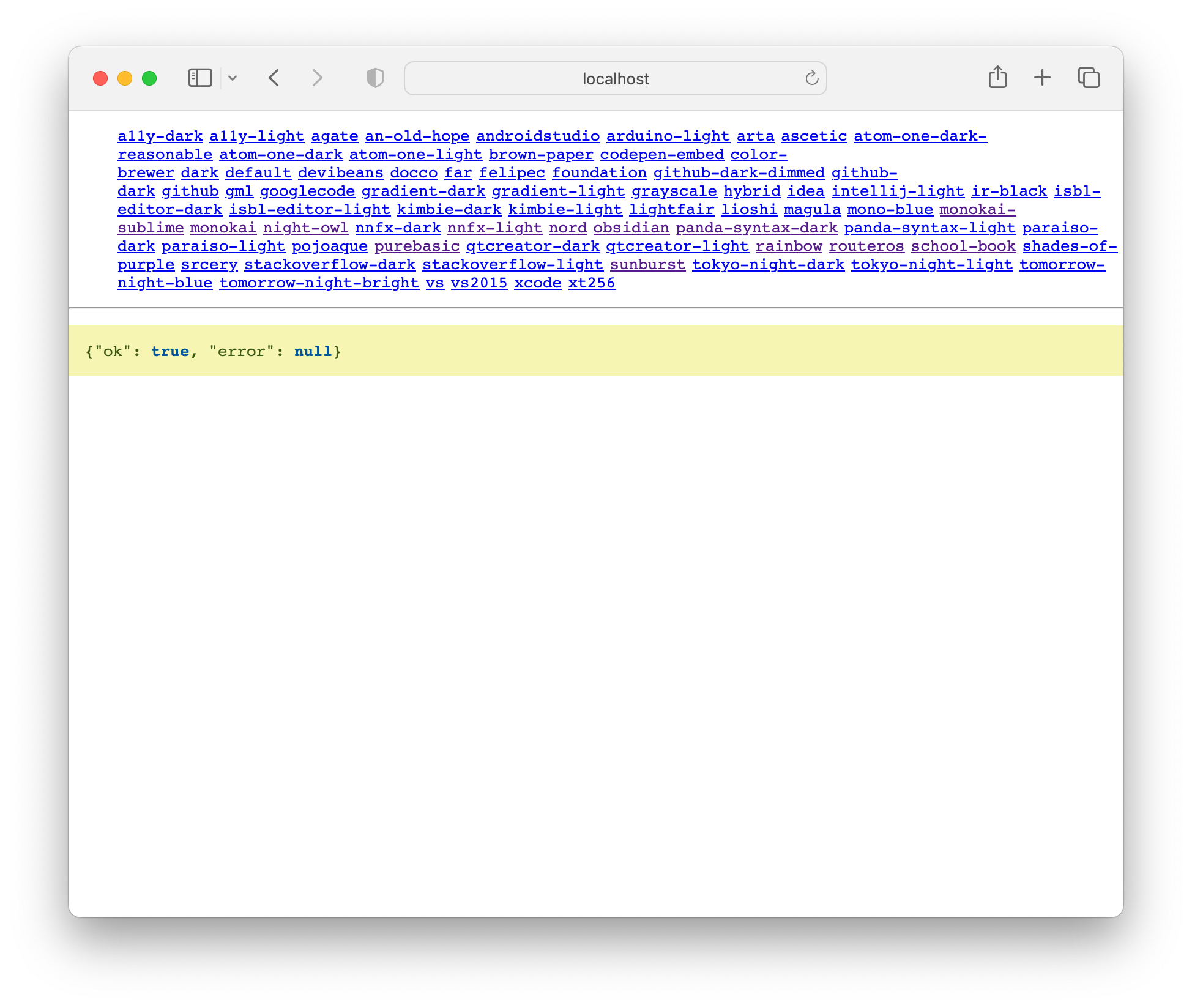Click the xt256 theme link

(x=591, y=283)
